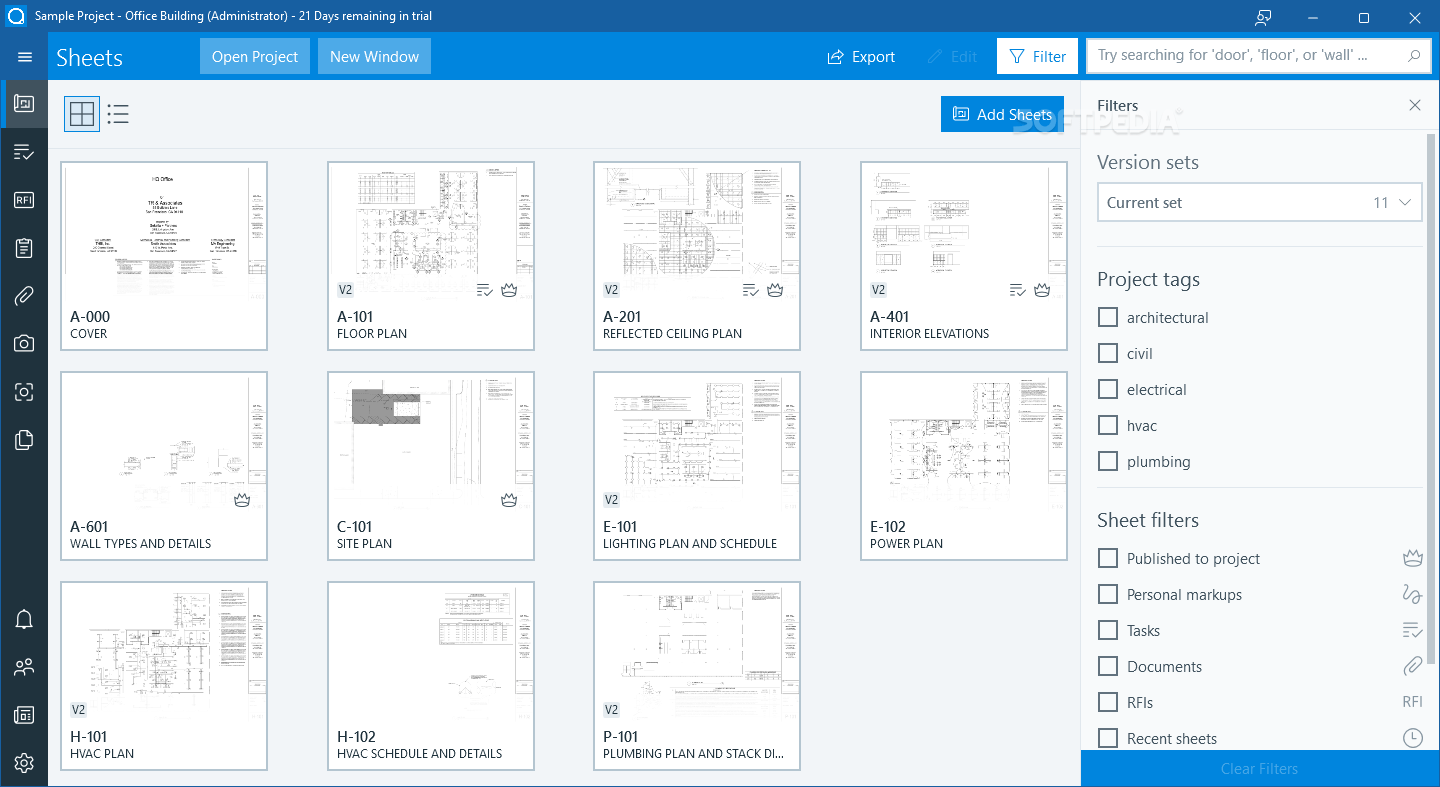This screenshot has width=1440, height=787.
Task: Open the Tasks panel in the sidebar
Action: [x=24, y=151]
